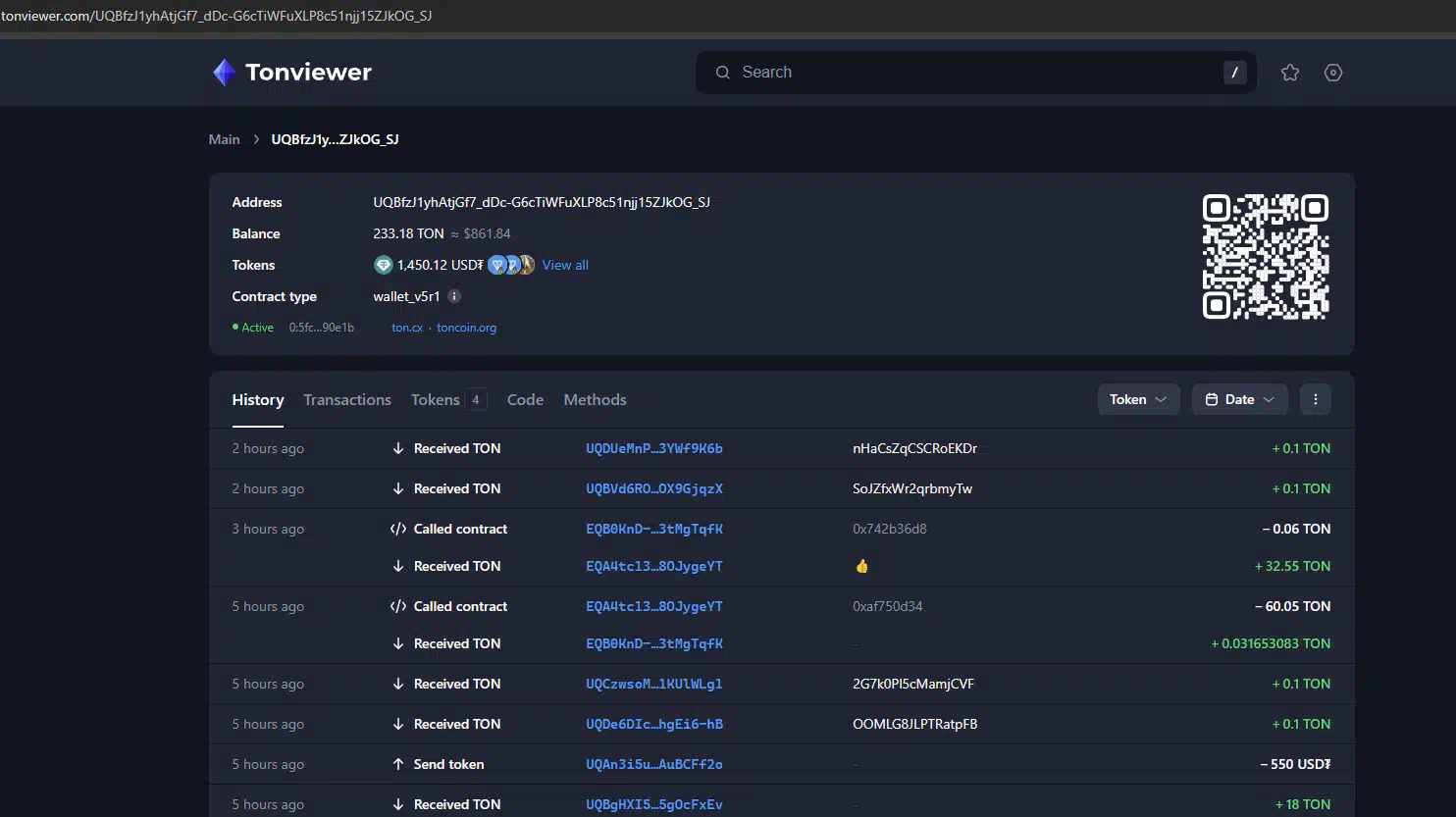1456x817 pixels.
Task: Open address UQBgHXI5…5gOcFxEv
Action: coord(654,804)
